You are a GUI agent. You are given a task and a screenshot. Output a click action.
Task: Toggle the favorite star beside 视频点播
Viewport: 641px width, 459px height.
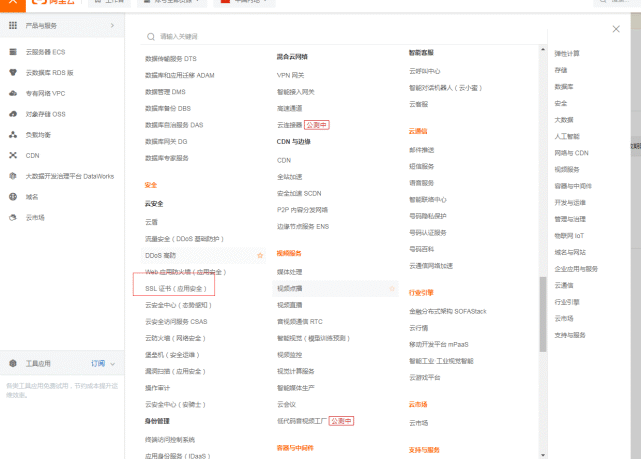click(x=392, y=288)
